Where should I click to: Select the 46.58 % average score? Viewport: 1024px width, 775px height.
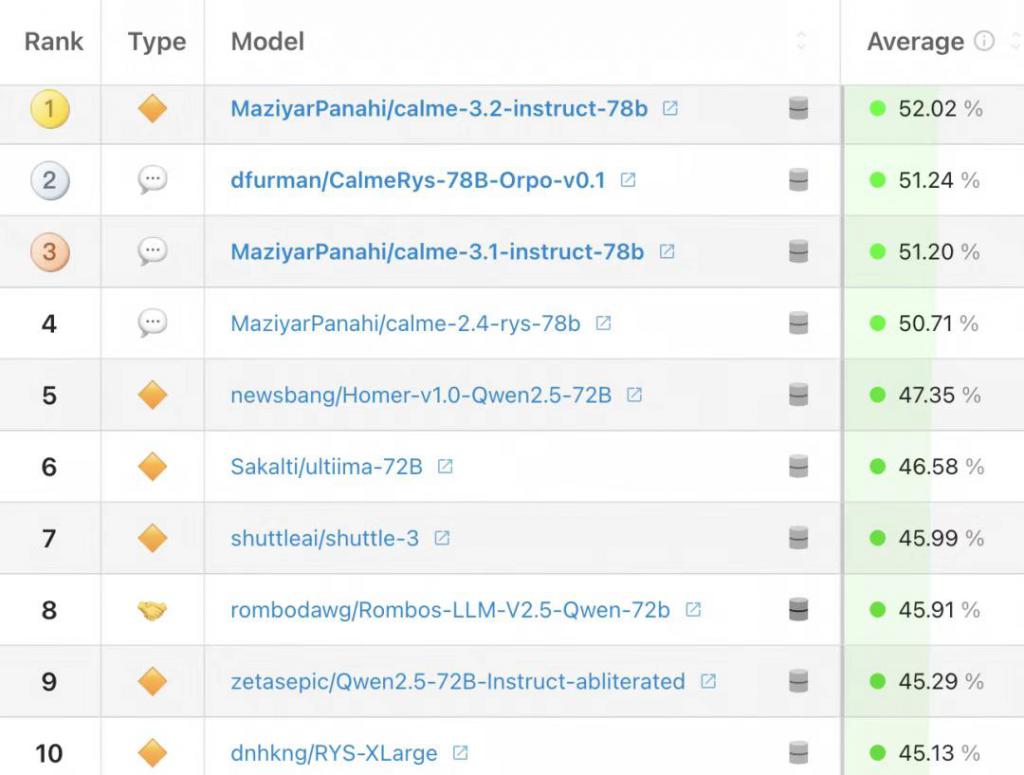pos(941,466)
